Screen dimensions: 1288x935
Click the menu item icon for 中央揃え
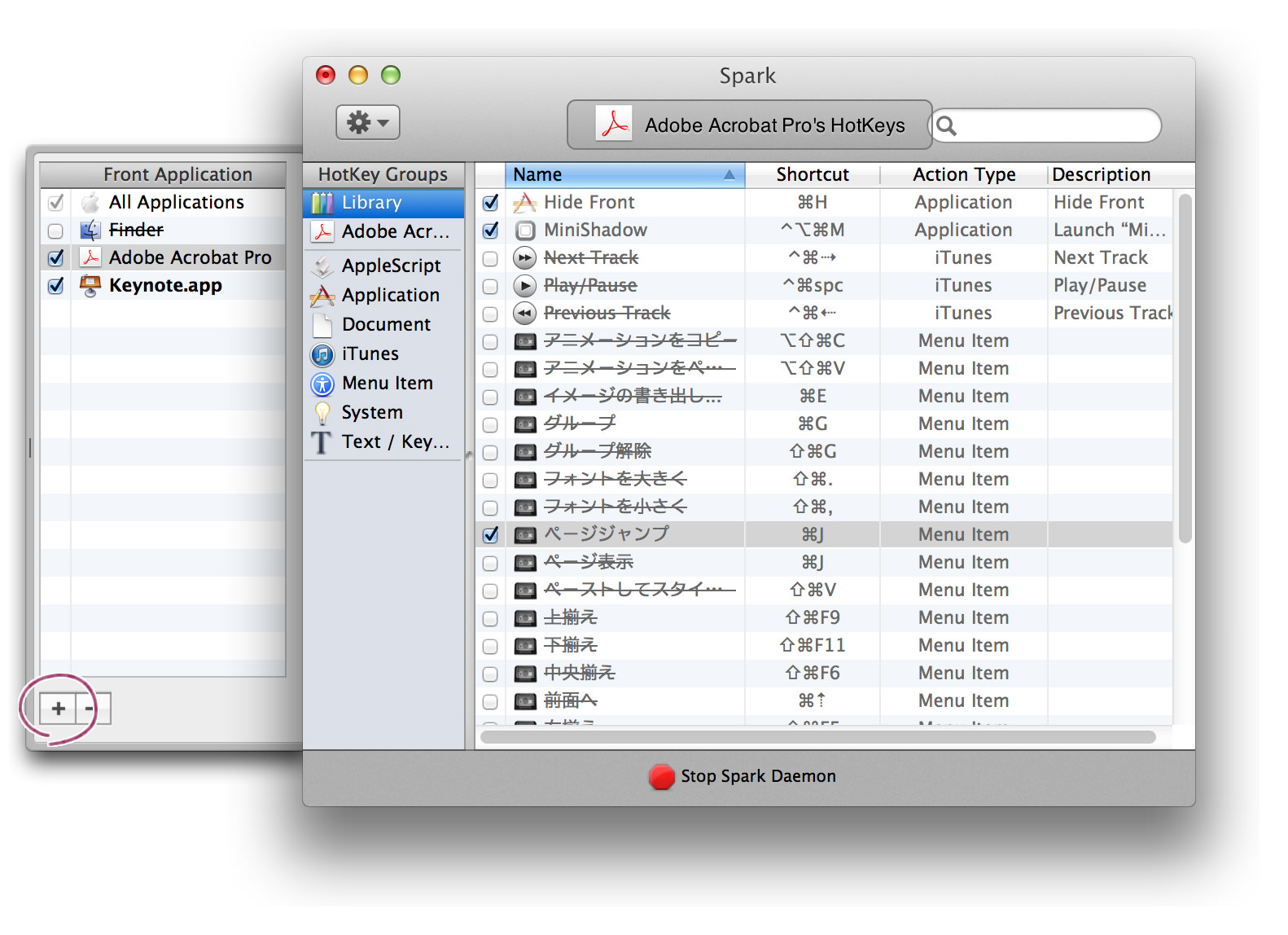[525, 674]
